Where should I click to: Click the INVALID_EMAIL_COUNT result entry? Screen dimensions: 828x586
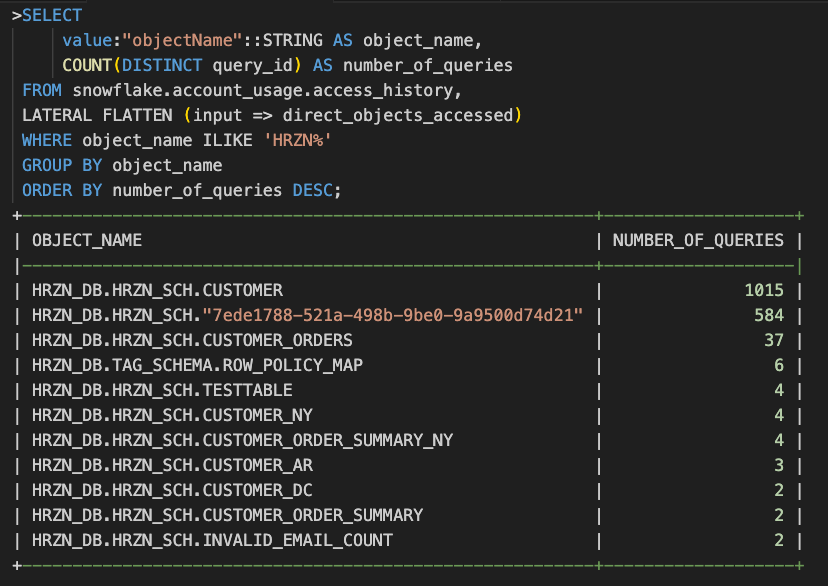click(212, 540)
